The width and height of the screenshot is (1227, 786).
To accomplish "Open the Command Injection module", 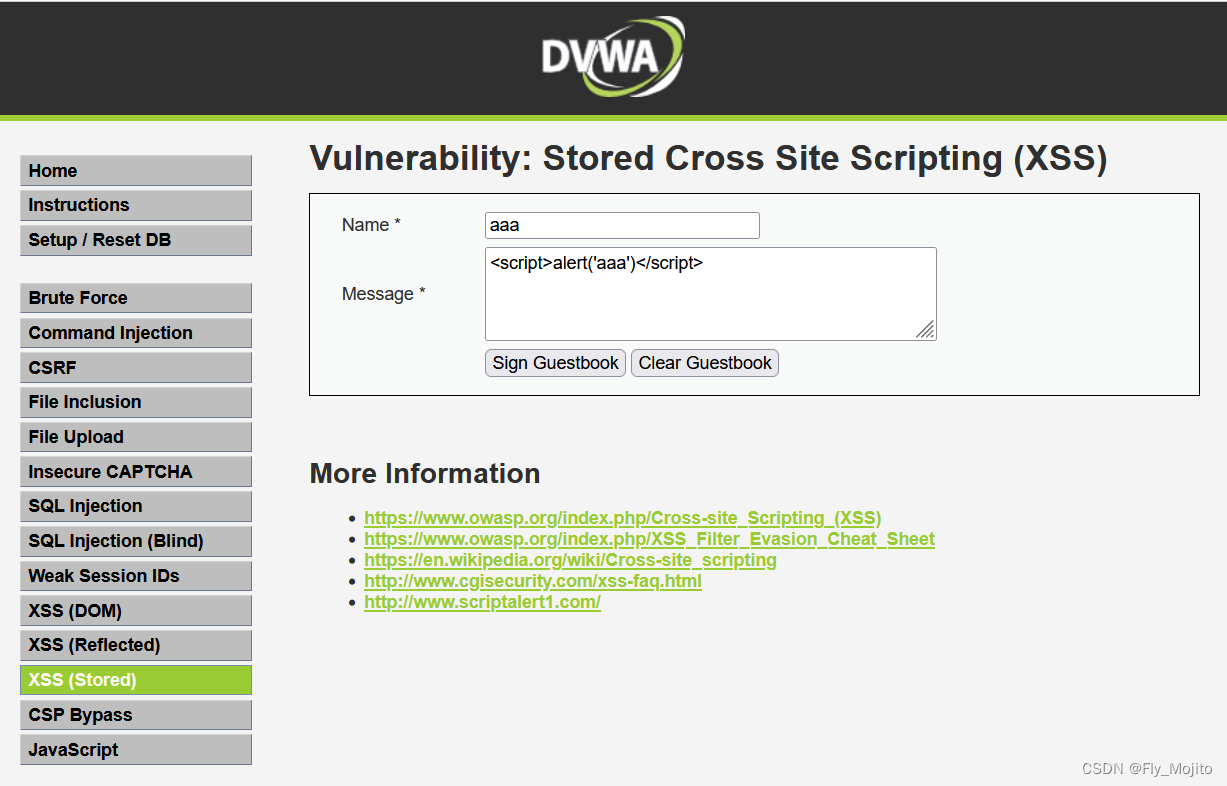I will pos(135,332).
